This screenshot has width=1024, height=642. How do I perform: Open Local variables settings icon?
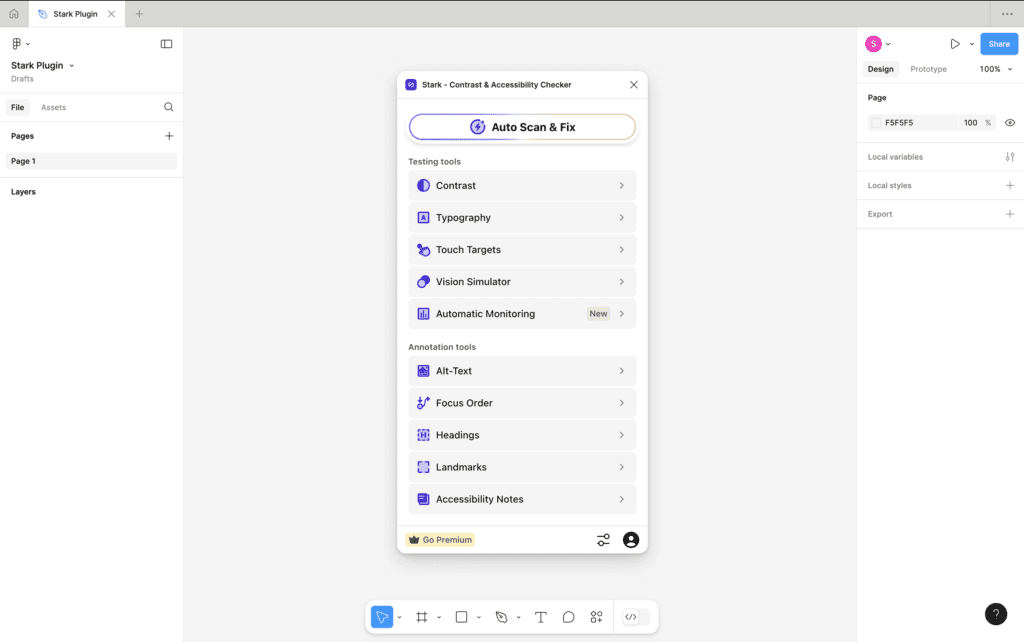point(1010,157)
